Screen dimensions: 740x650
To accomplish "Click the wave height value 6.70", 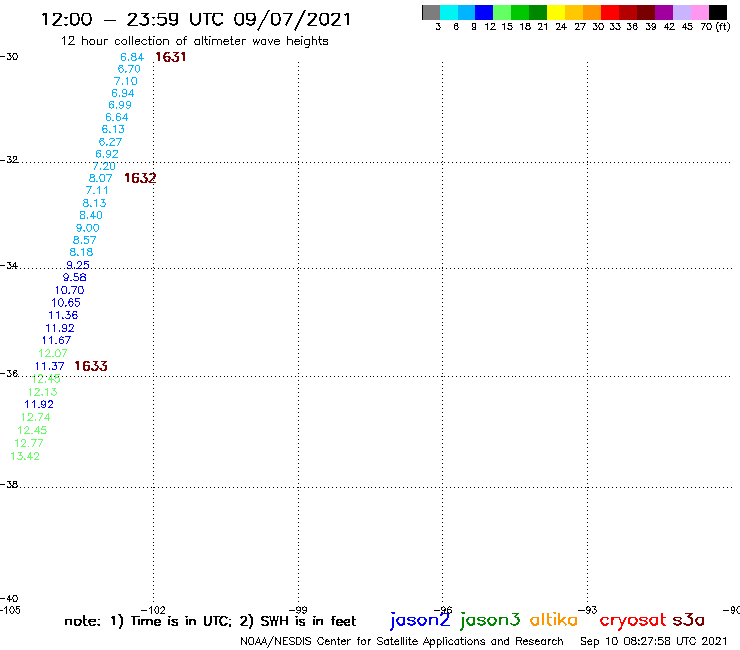I will 129,69.
